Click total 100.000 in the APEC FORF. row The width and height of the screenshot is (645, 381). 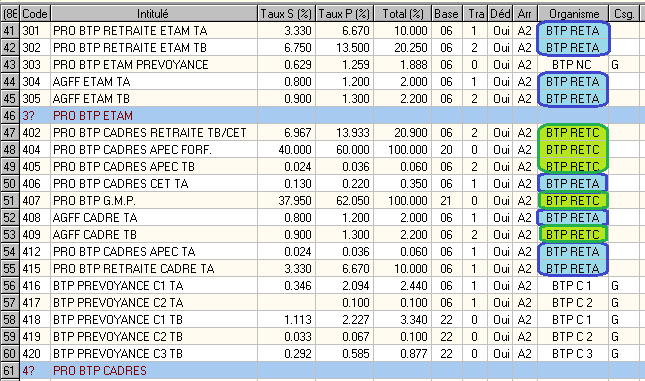[403, 150]
